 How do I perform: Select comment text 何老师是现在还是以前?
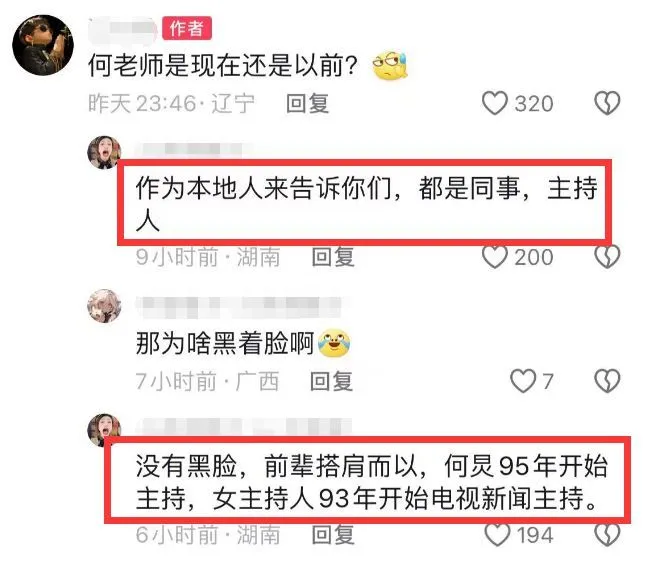(x=223, y=66)
